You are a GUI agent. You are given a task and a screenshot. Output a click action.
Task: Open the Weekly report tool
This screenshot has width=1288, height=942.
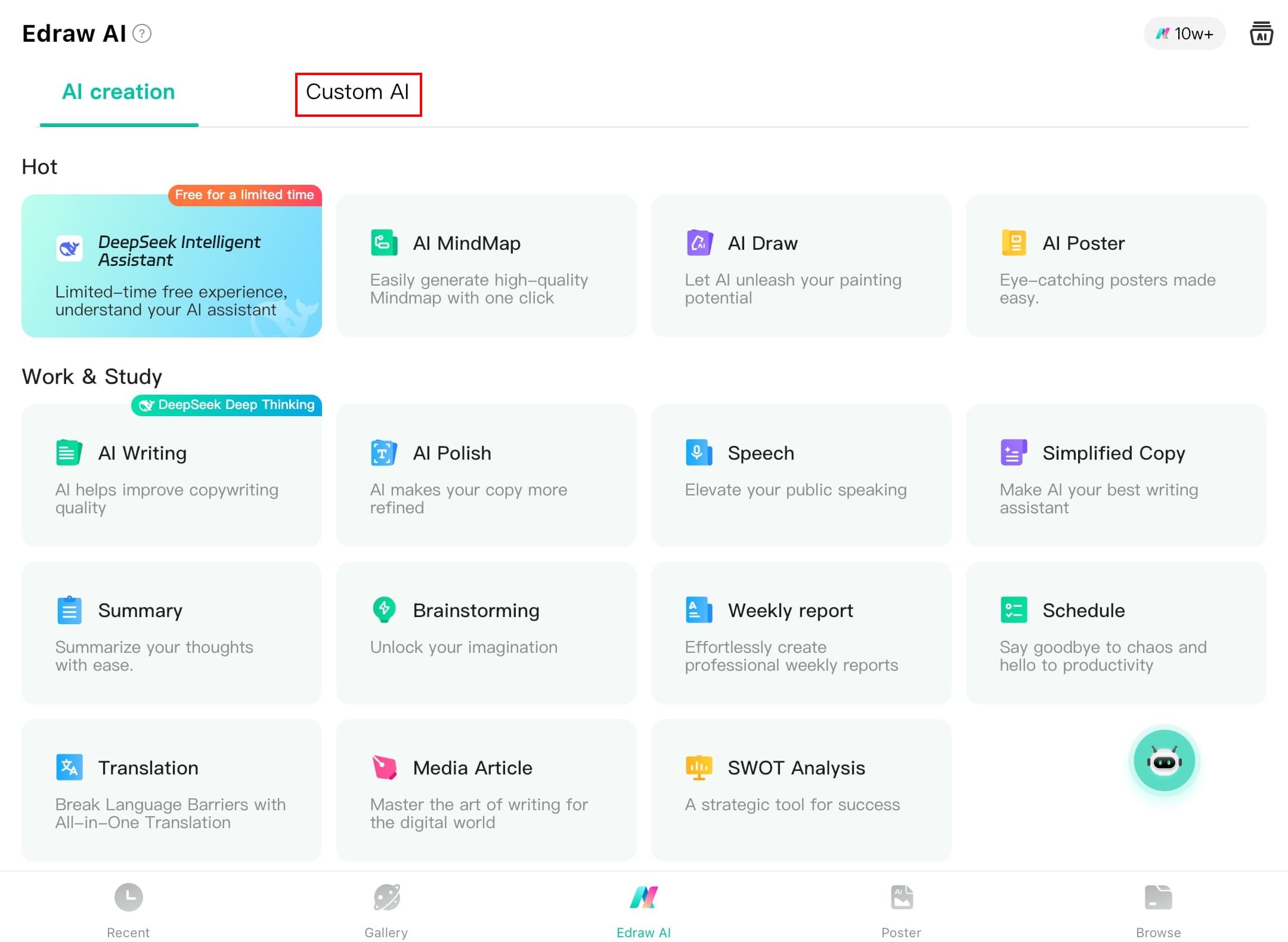point(800,633)
